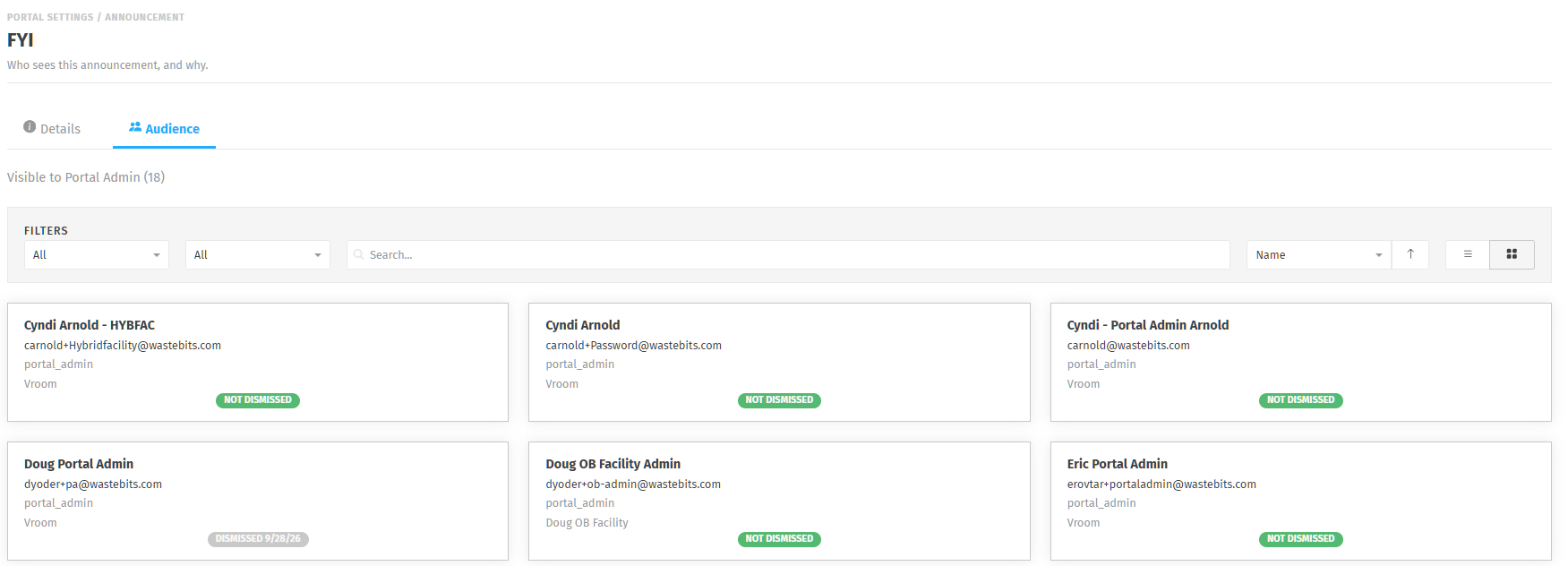Click Vroom under Doug Portal Admin

click(40, 523)
